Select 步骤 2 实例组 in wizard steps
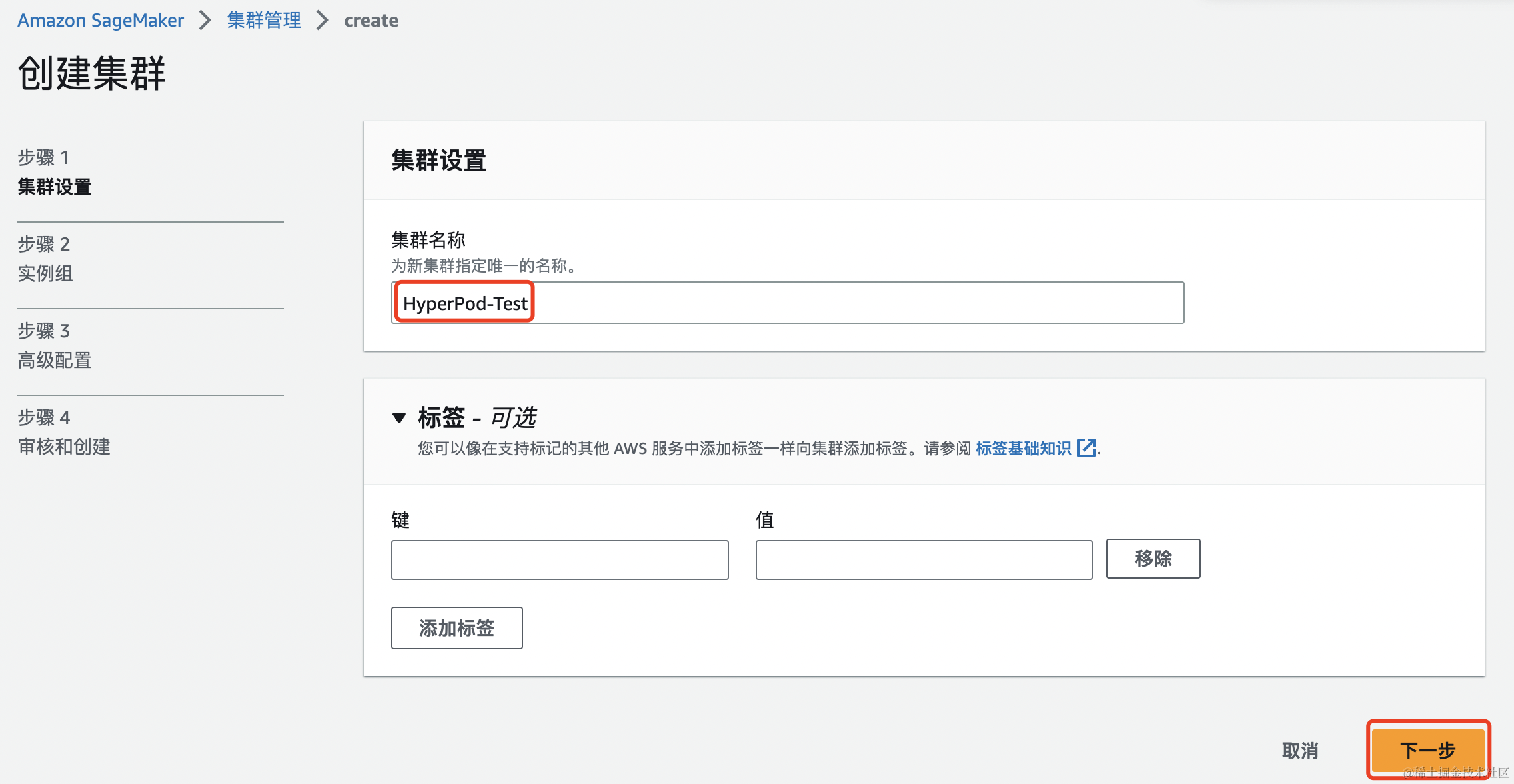 click(45, 259)
